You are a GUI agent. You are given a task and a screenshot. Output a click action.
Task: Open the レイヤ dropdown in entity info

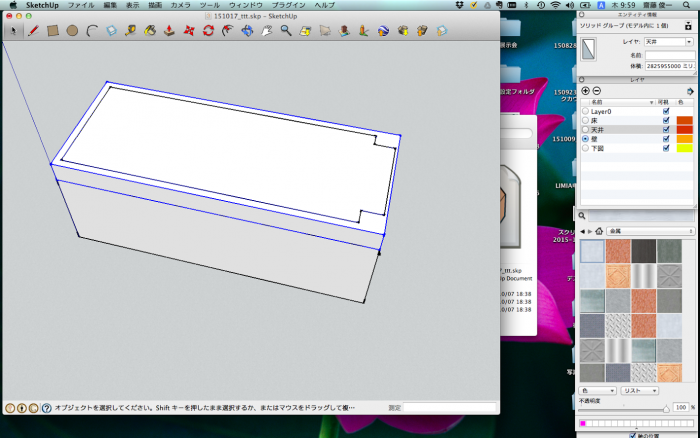[x=668, y=42]
